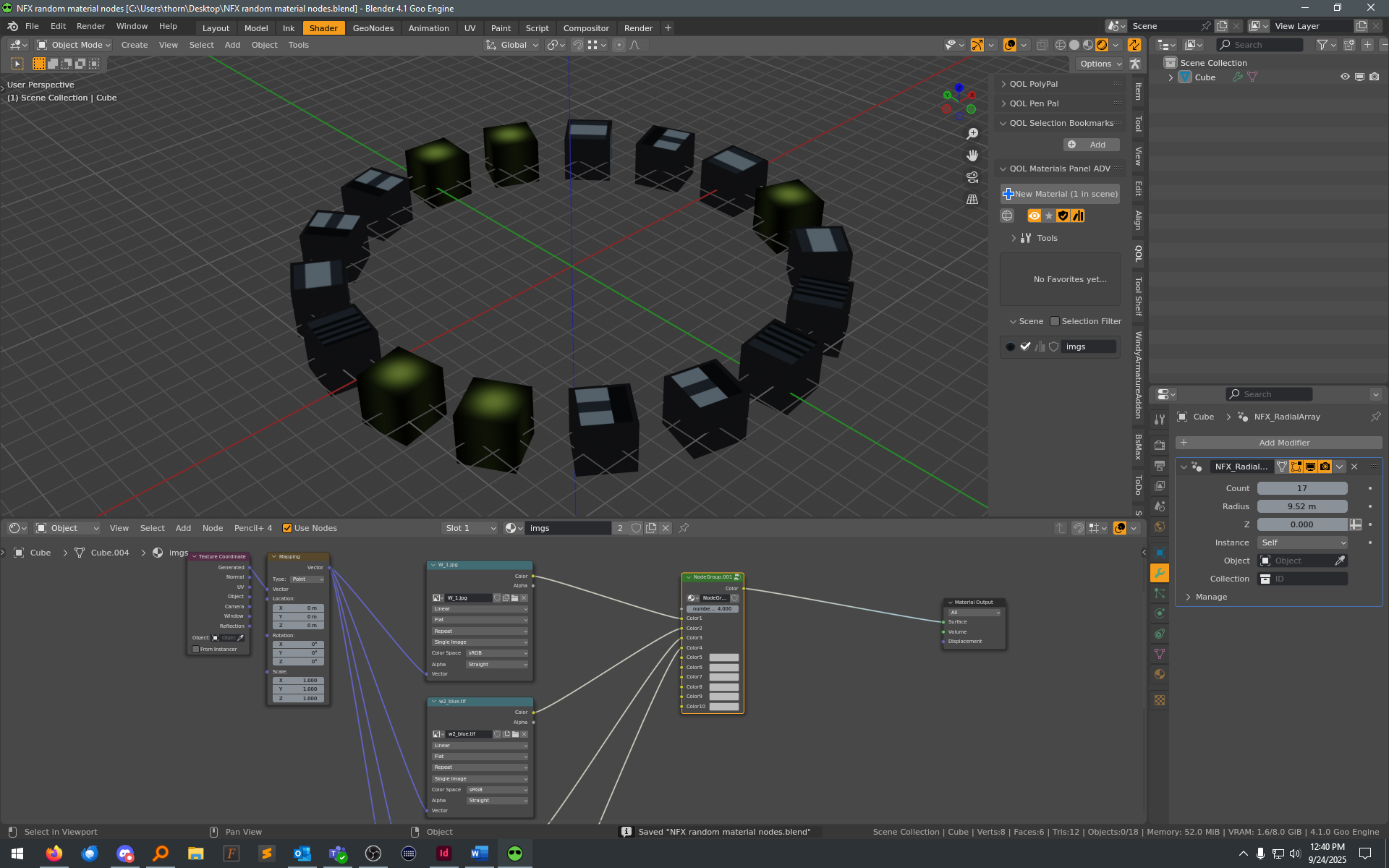Pin the properties editor context

pyautogui.click(x=1375, y=417)
